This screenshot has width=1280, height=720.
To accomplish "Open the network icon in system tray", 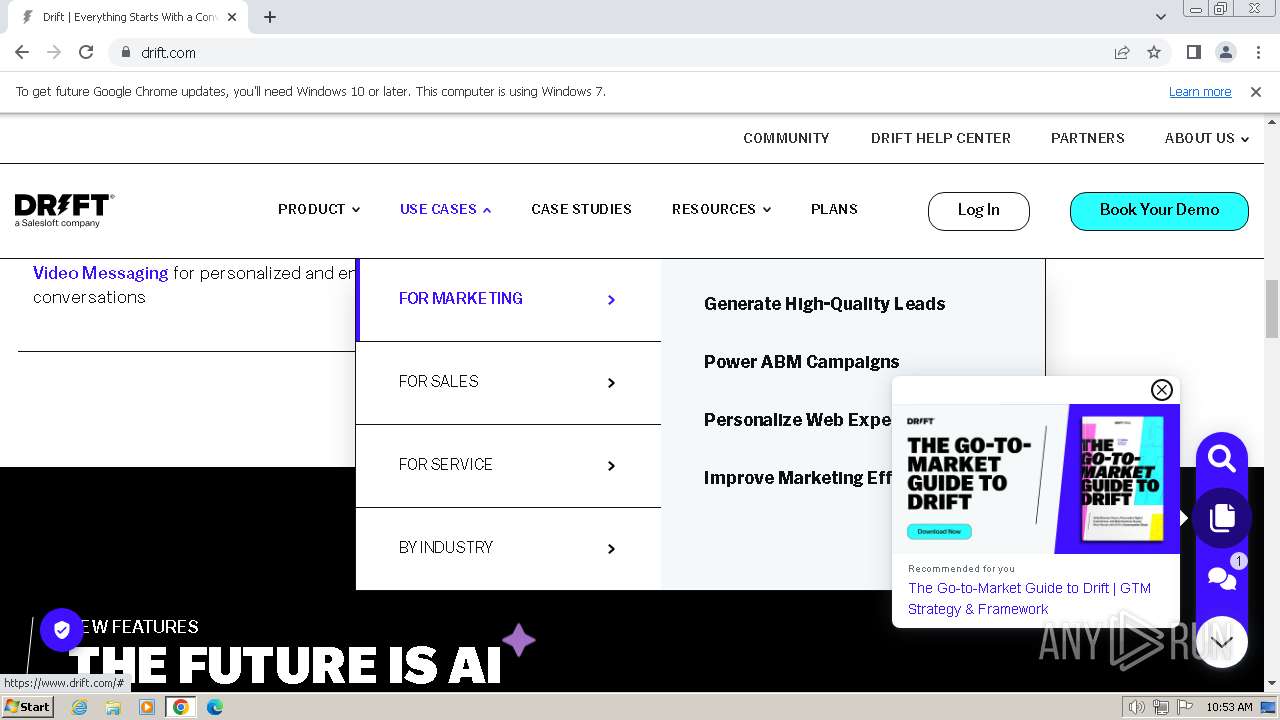I will 1161,707.
